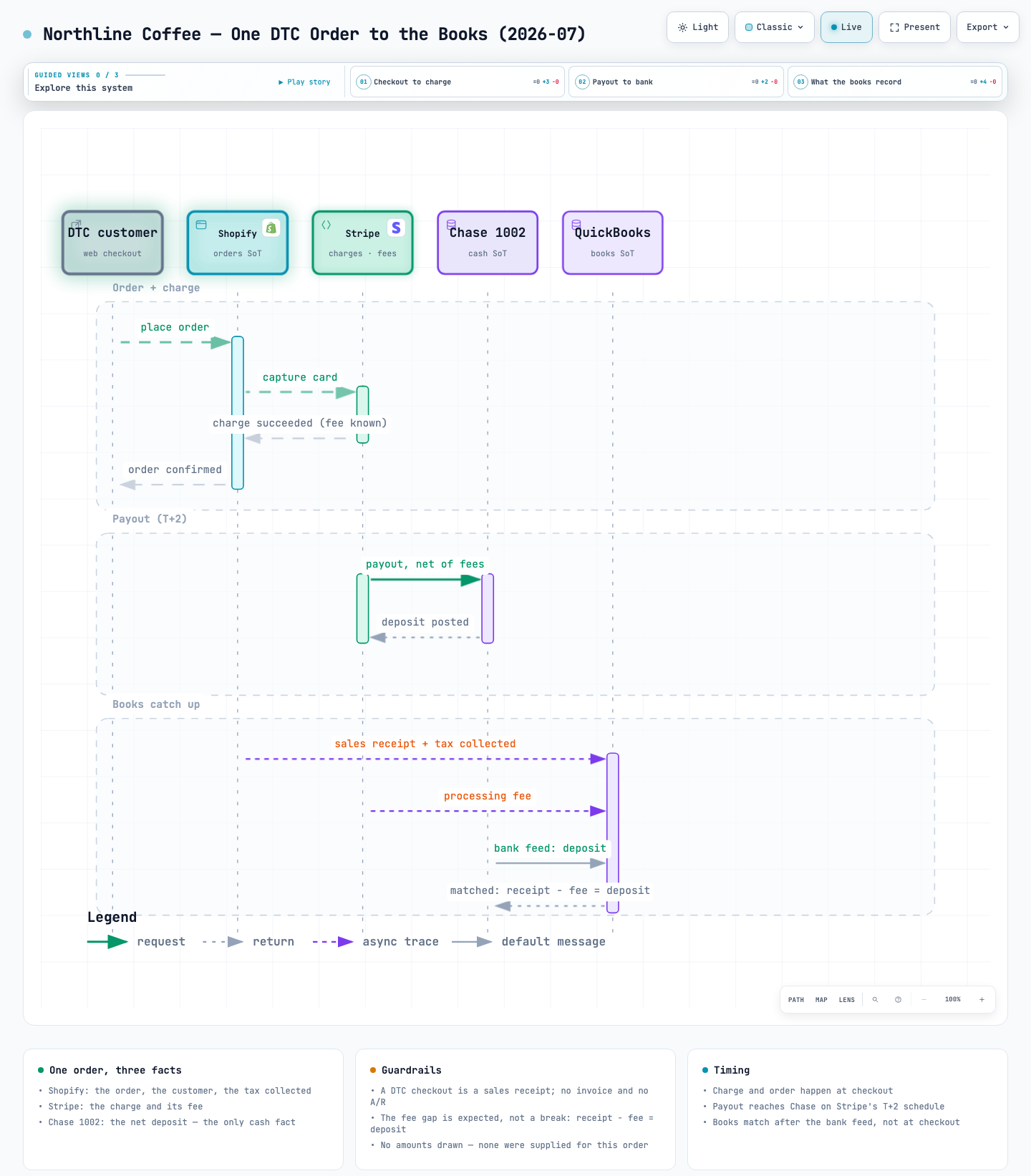Select the DTC customer node
The height and width of the screenshot is (1176, 1031).
[x=112, y=243]
